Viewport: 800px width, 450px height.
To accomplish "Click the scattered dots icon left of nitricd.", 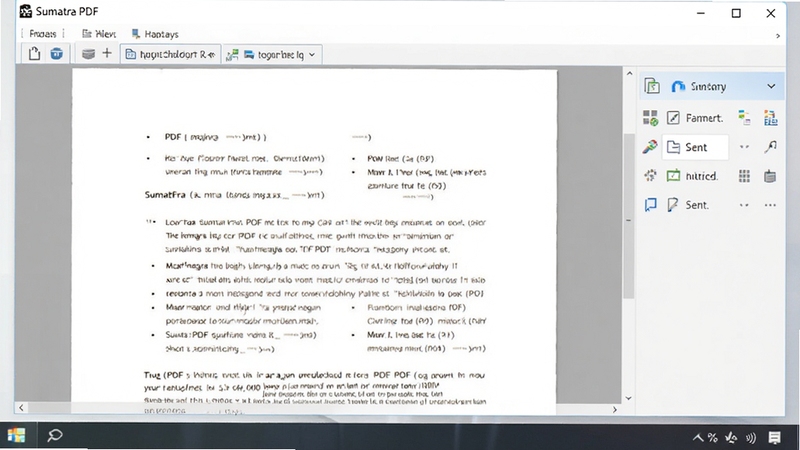I will pyautogui.click(x=650, y=176).
